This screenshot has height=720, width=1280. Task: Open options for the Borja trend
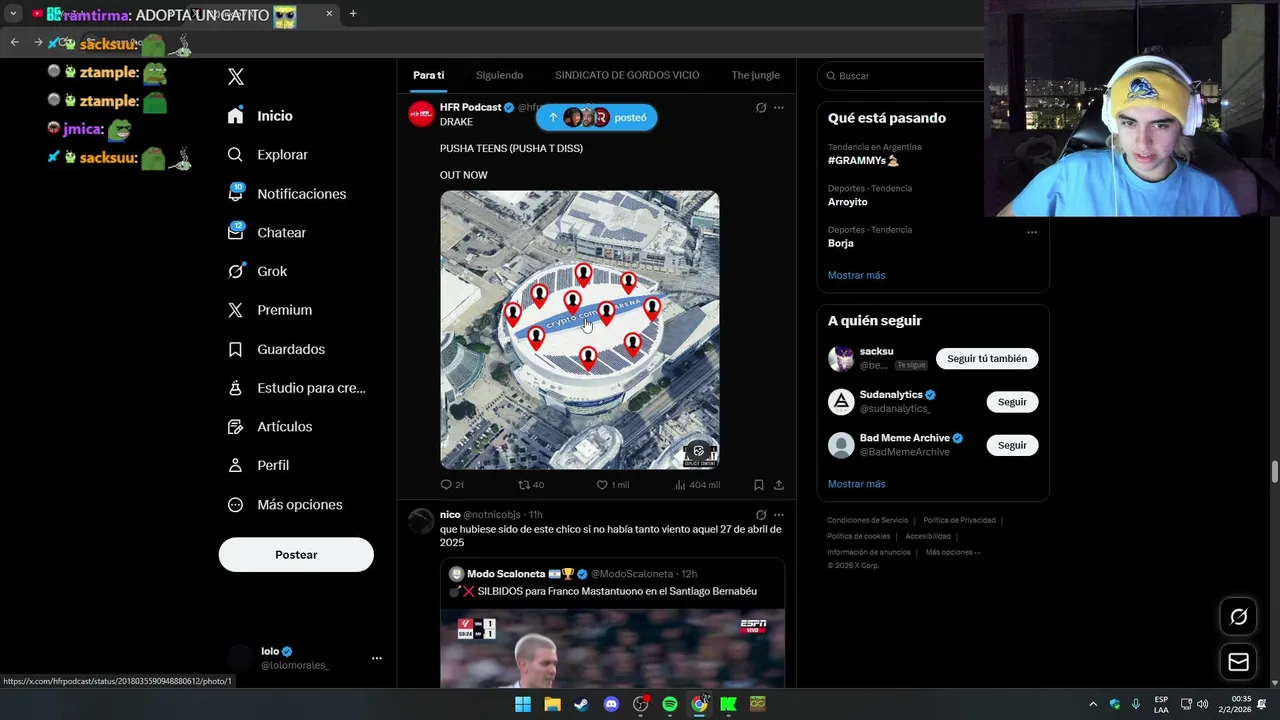(1032, 232)
